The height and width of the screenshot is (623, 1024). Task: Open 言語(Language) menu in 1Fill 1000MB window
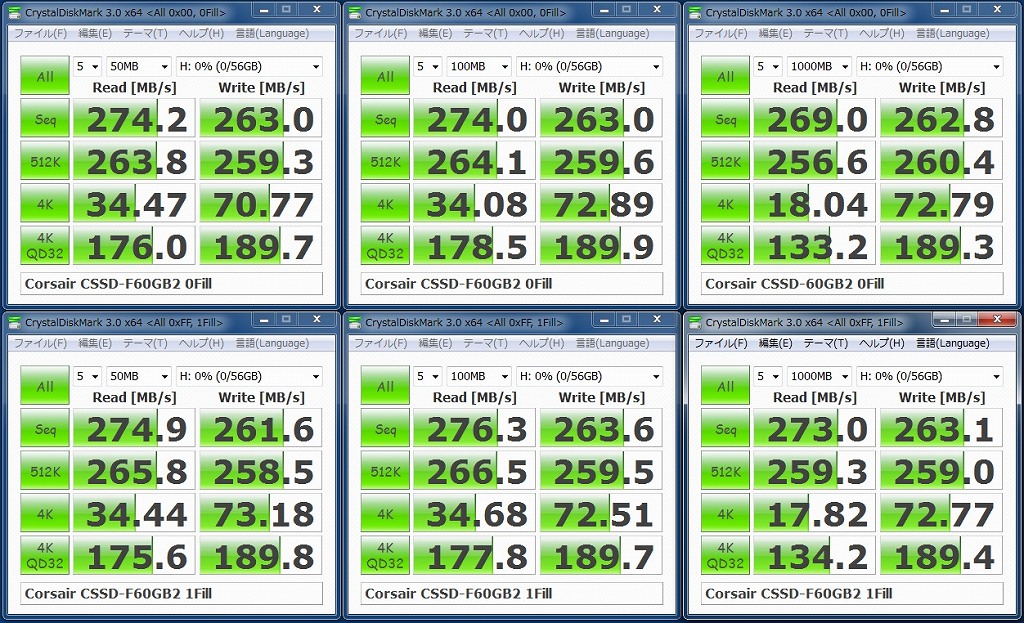pos(952,343)
